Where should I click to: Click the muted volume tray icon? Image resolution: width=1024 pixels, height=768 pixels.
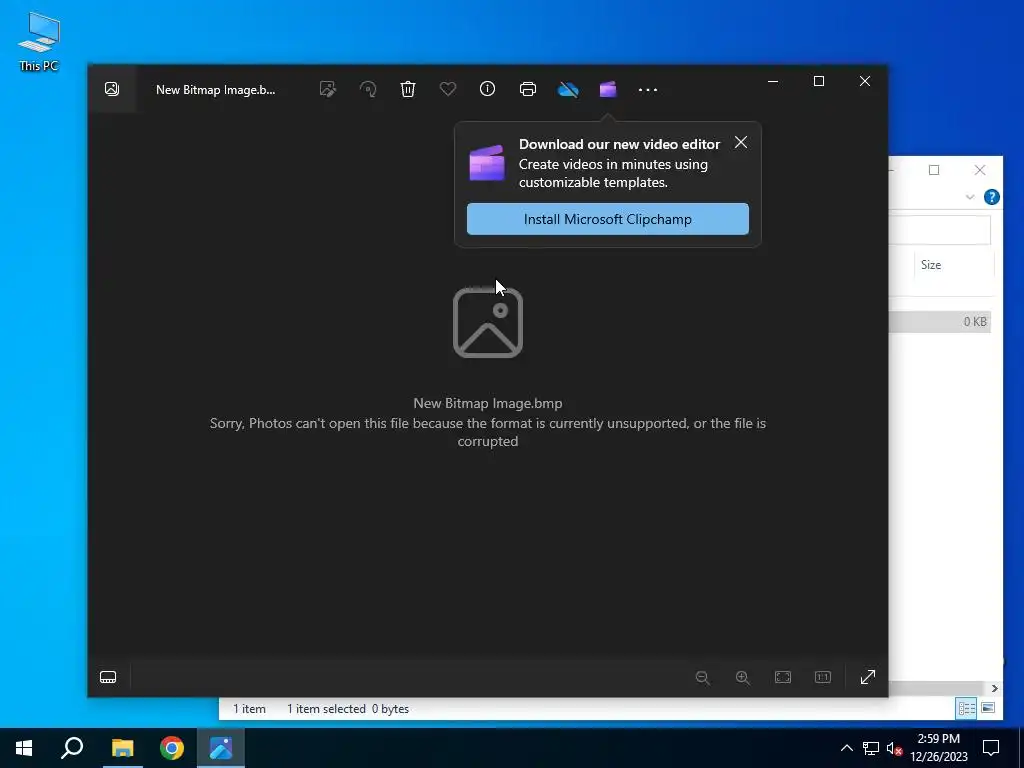pyautogui.click(x=894, y=748)
